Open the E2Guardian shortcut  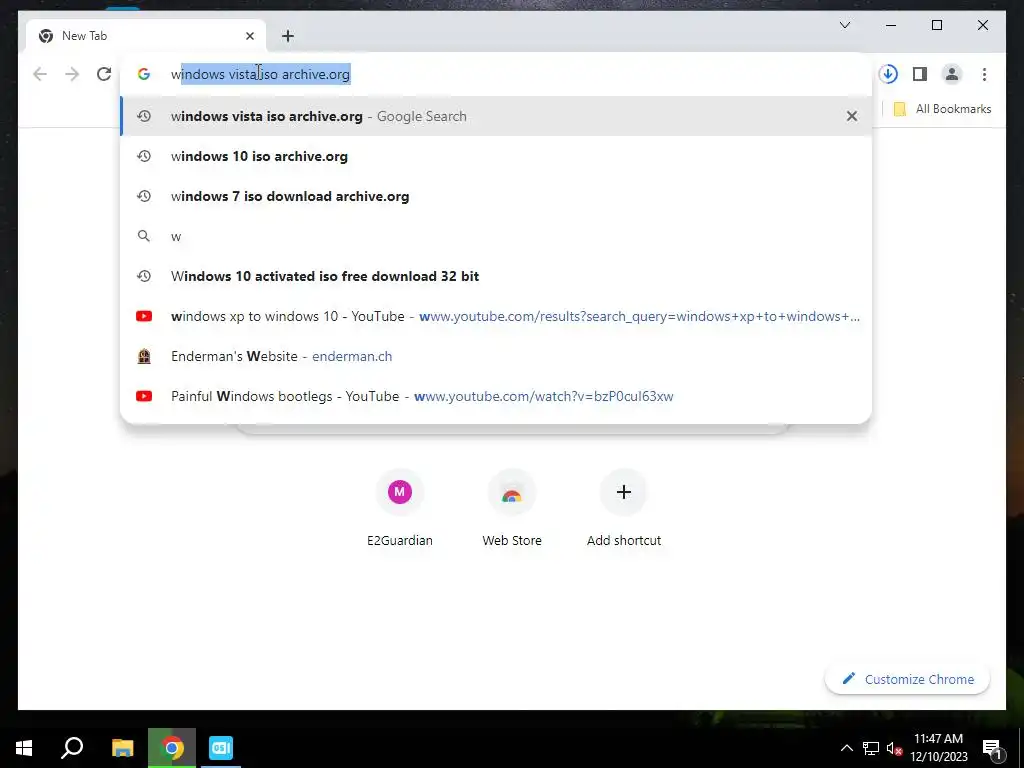(x=400, y=508)
